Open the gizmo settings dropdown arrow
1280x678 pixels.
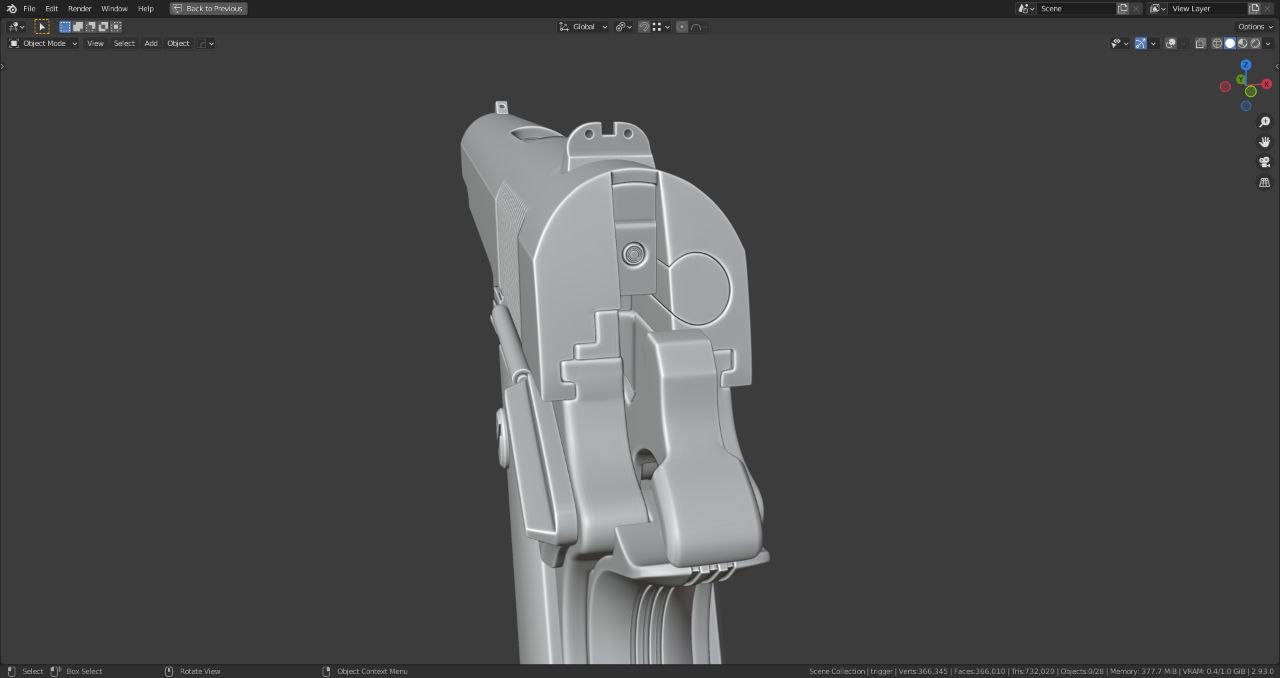pos(1153,43)
